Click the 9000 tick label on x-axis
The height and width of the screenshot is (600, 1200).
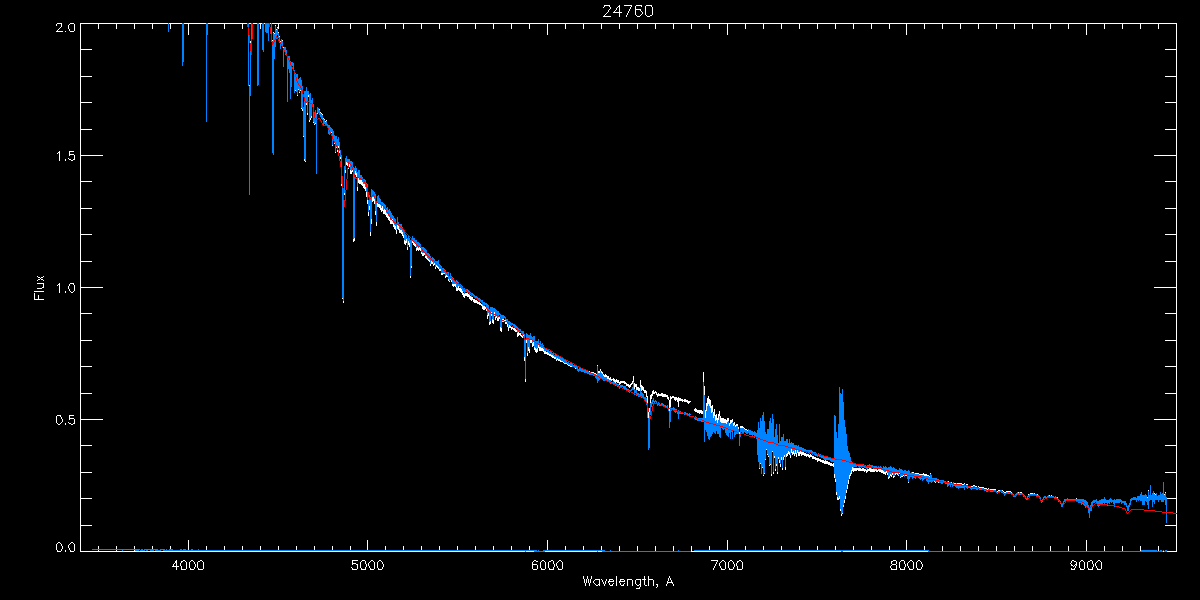click(1087, 565)
